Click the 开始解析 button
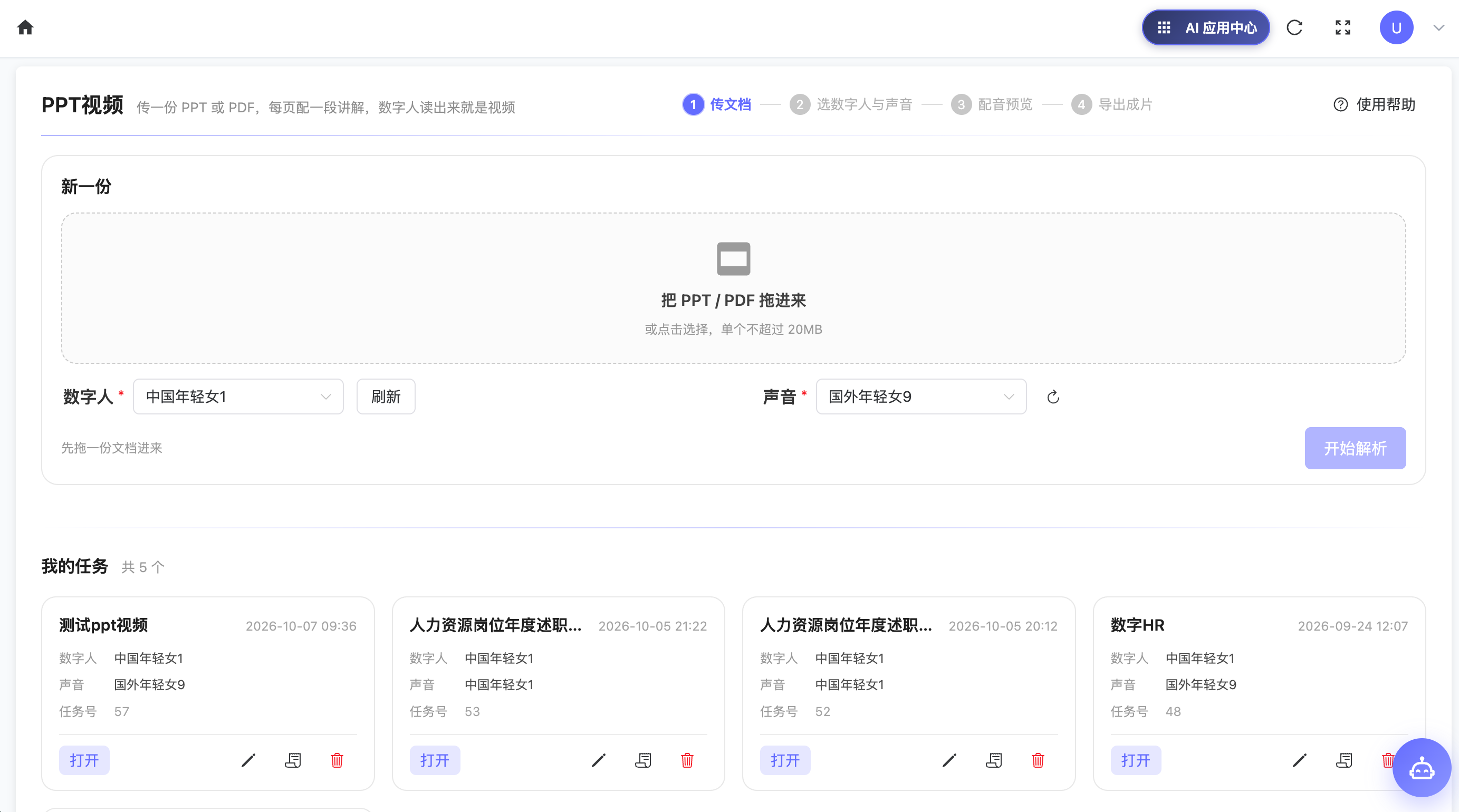 (1355, 448)
